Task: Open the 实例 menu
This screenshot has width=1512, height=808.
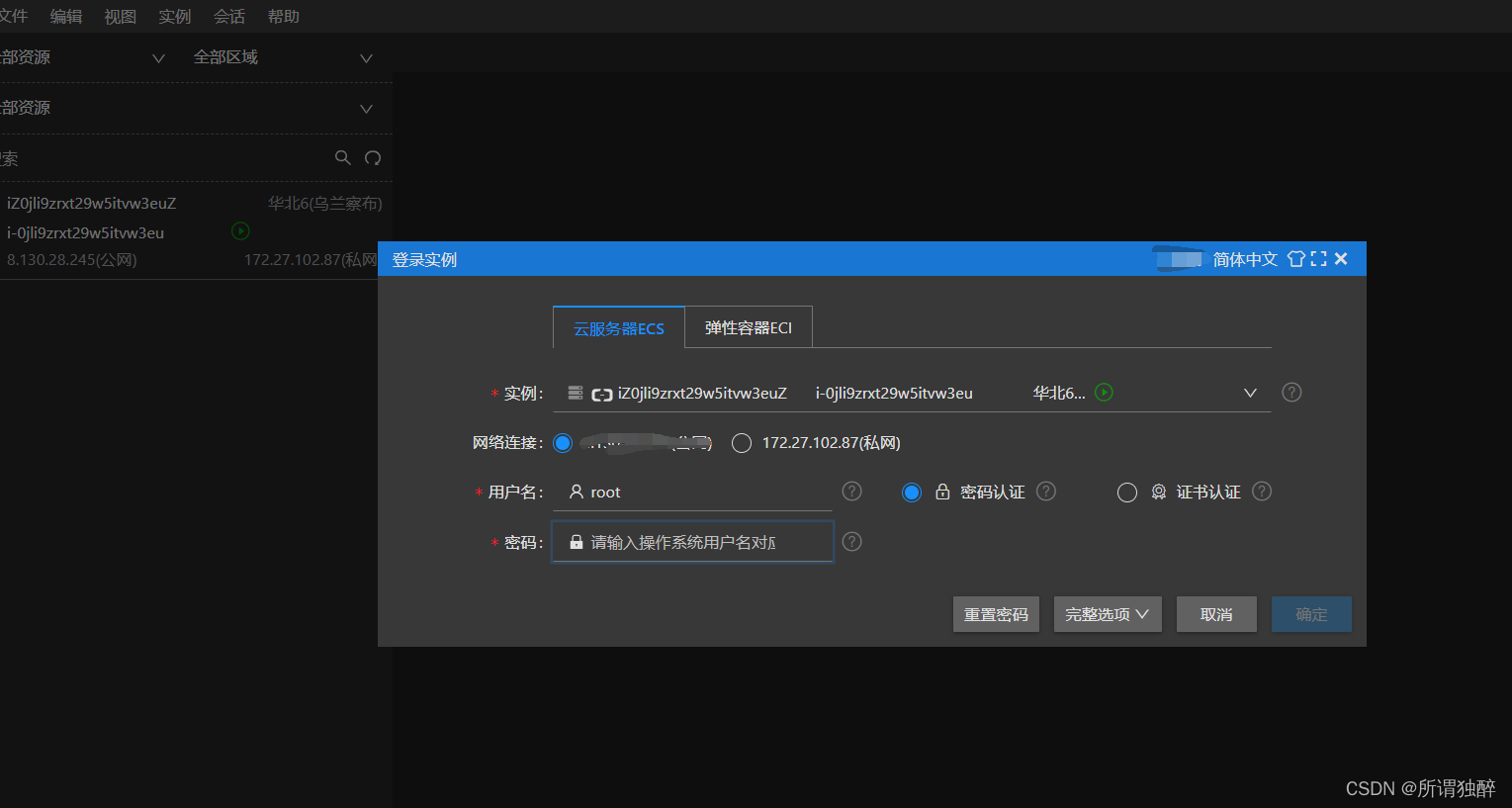Action: tap(175, 17)
